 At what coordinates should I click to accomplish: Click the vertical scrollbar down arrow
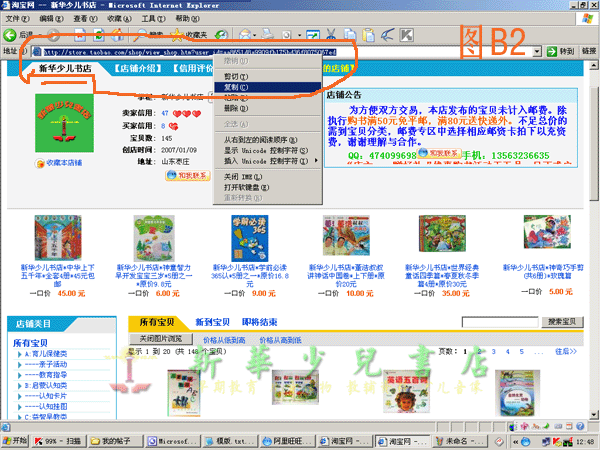[593, 415]
